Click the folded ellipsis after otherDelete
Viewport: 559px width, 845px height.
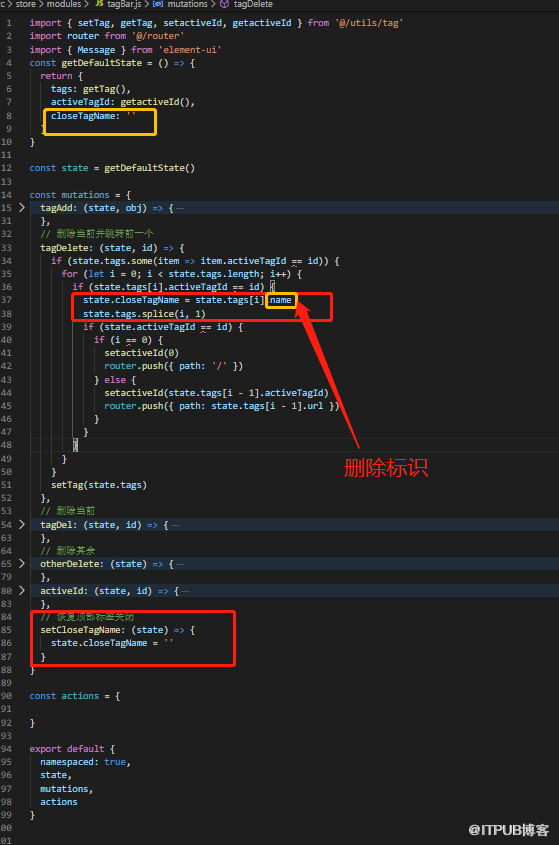[x=180, y=565]
